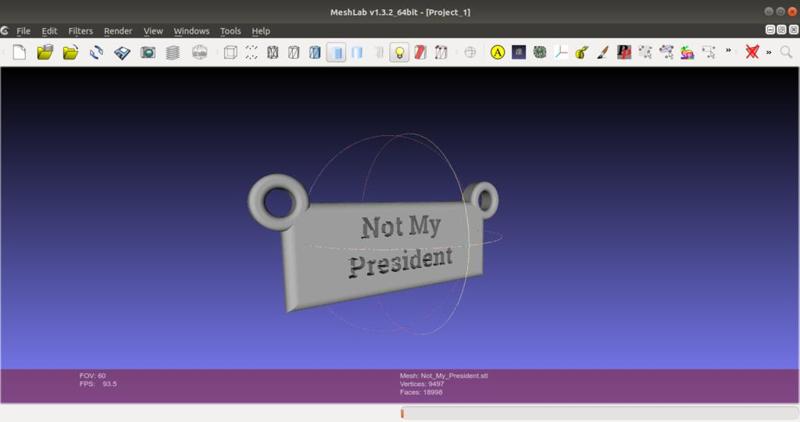
Task: Click the FPS: 93.5 readout
Action: point(98,384)
